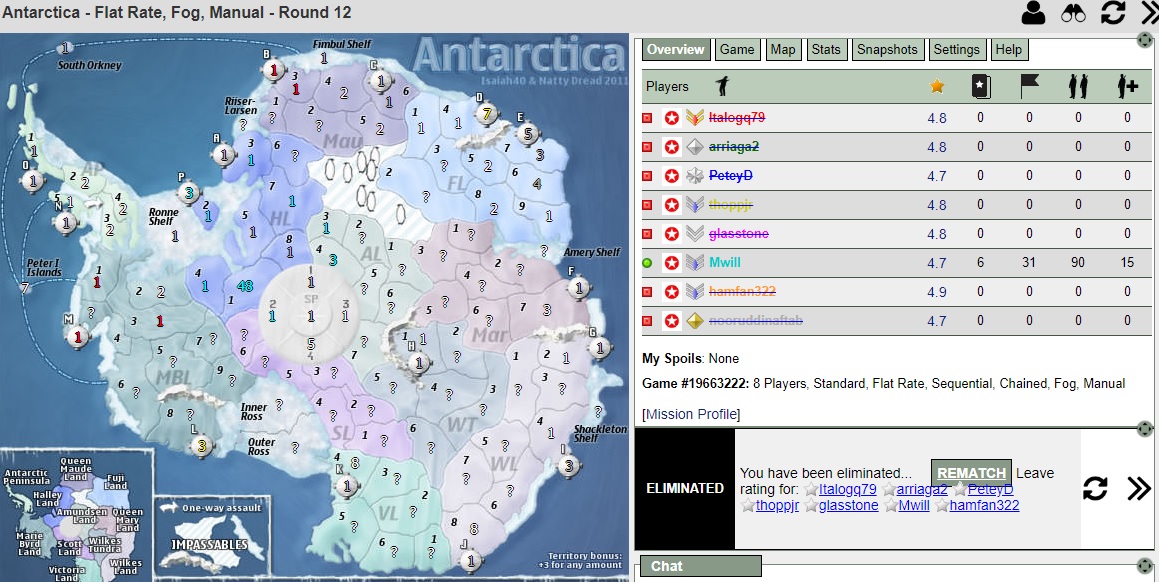Click the player profile icon in header
This screenshot has width=1159, height=582.
(1033, 13)
